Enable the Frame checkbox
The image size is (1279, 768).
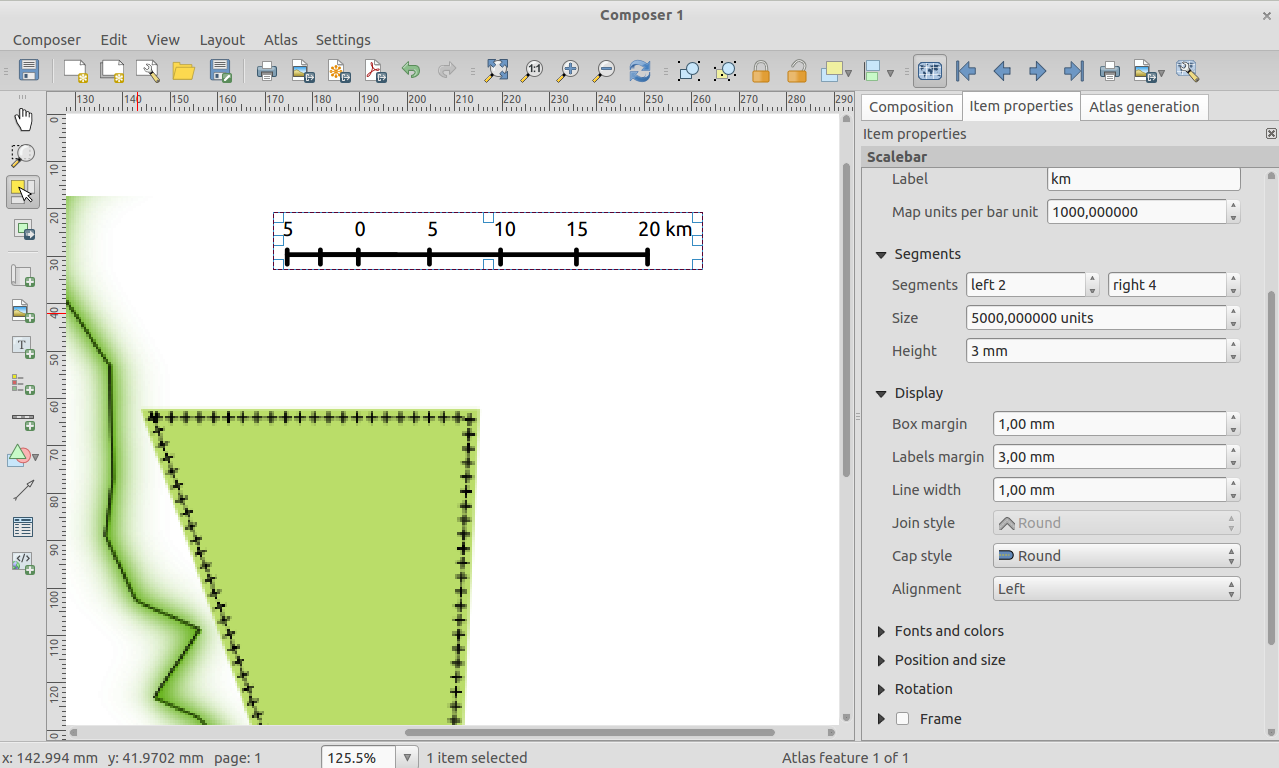(x=903, y=719)
